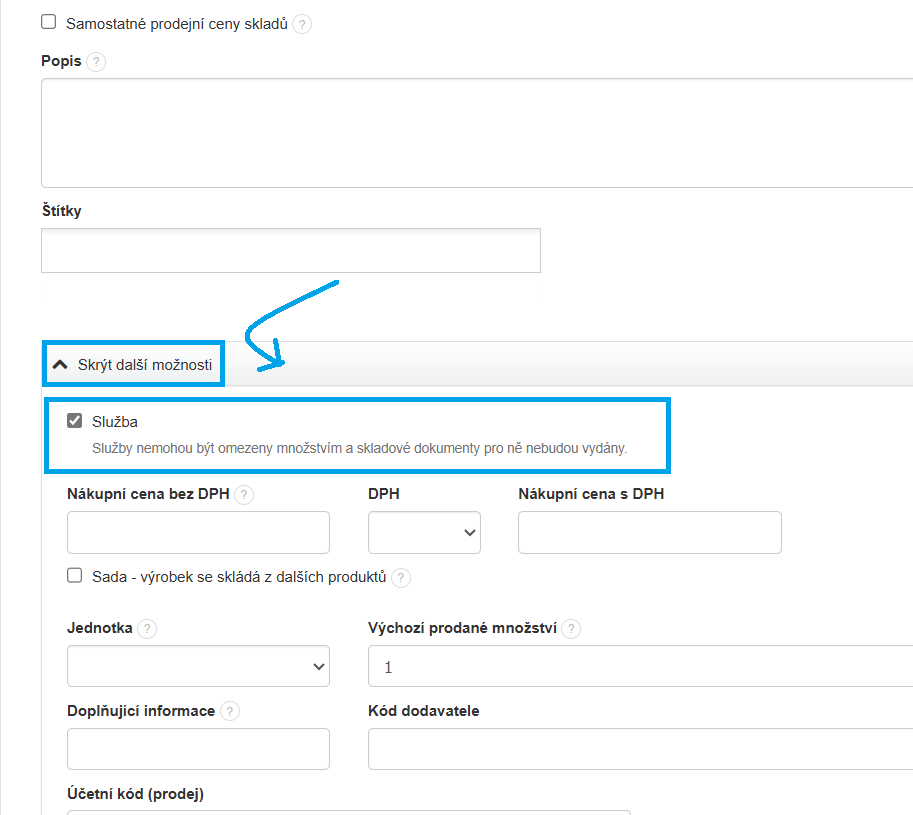913x815 pixels.
Task: Focus the Štítky tags field
Action: pos(290,250)
